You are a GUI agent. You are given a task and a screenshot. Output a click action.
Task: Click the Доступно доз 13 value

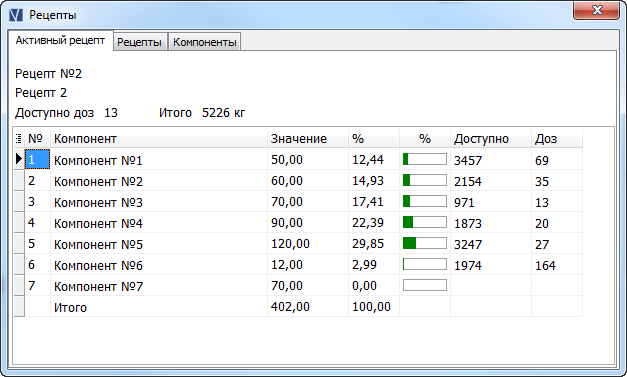click(66, 113)
